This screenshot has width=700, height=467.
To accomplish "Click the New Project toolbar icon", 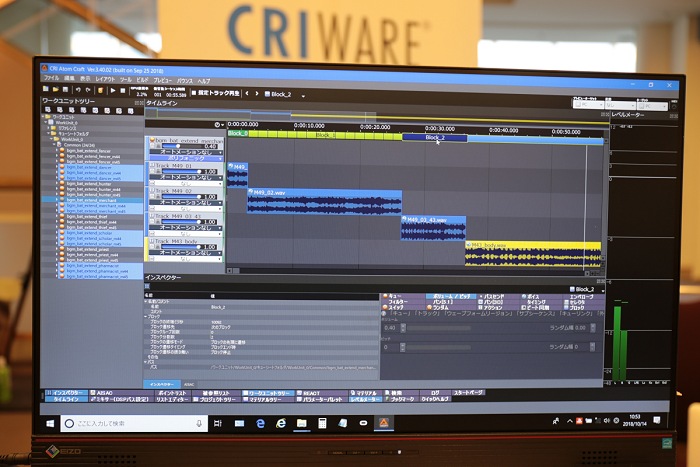I will (46, 89).
